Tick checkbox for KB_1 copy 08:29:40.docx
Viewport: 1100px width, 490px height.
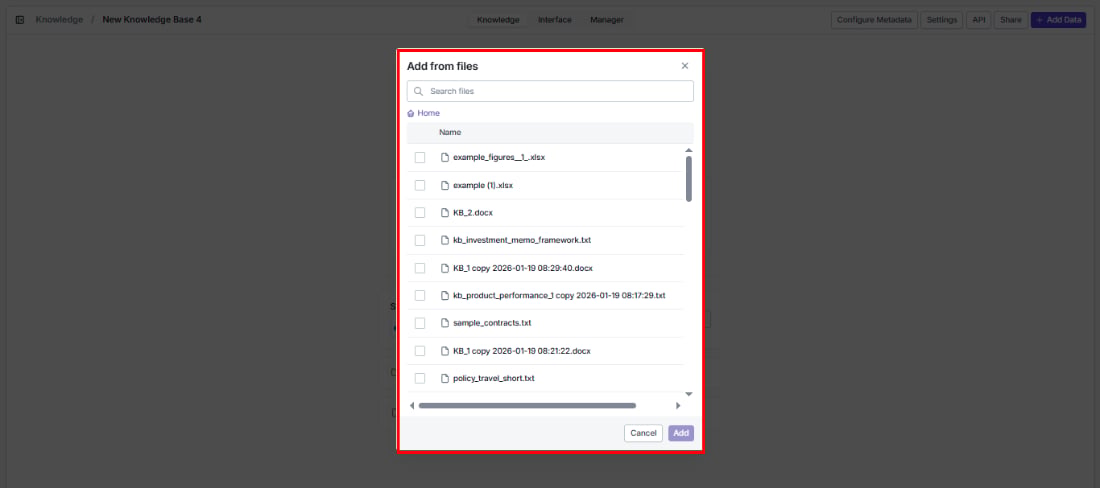[420, 268]
